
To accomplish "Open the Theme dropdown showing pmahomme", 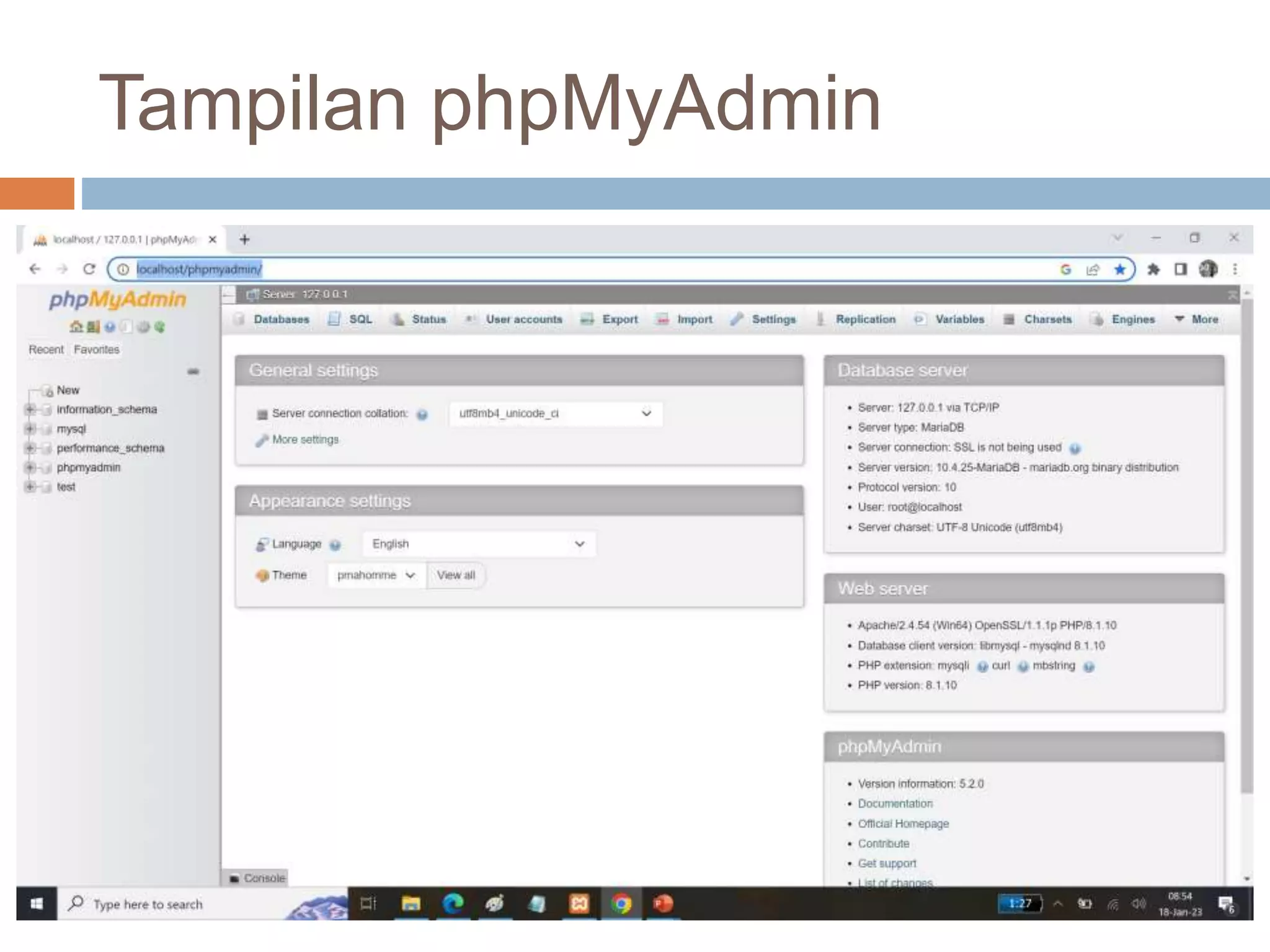I will [x=377, y=575].
